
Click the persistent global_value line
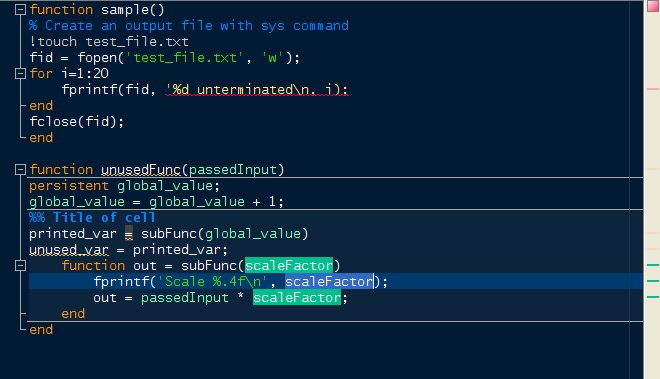124,186
